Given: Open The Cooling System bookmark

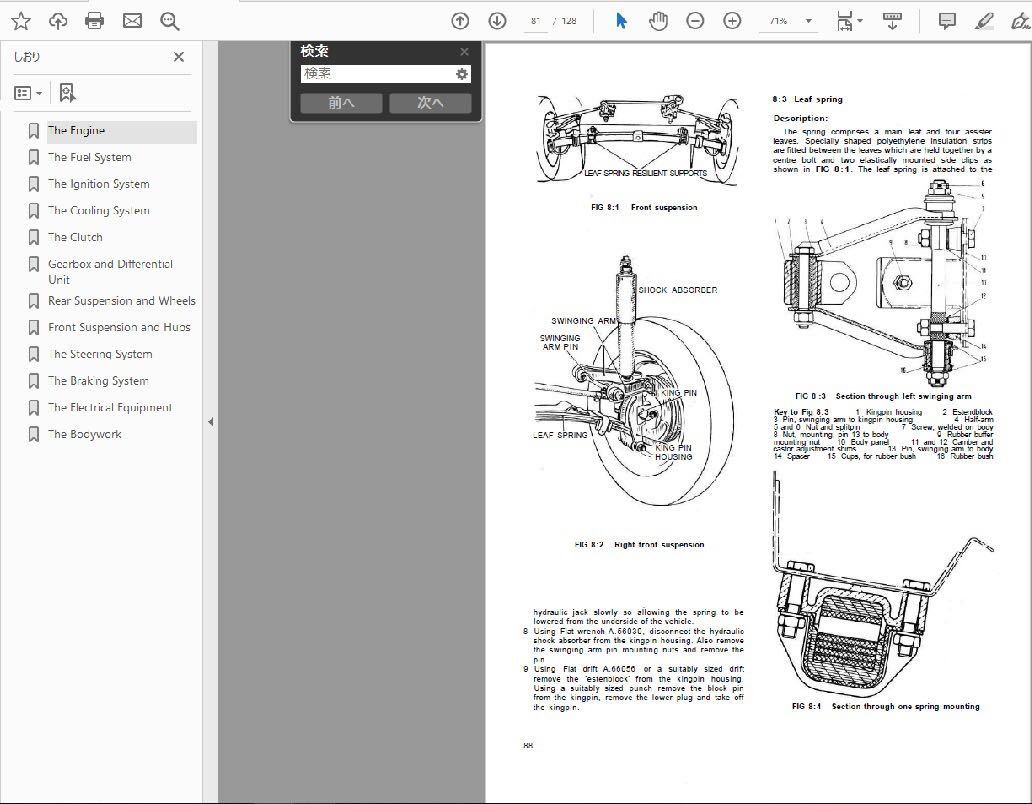Looking at the screenshot, I should [99, 211].
